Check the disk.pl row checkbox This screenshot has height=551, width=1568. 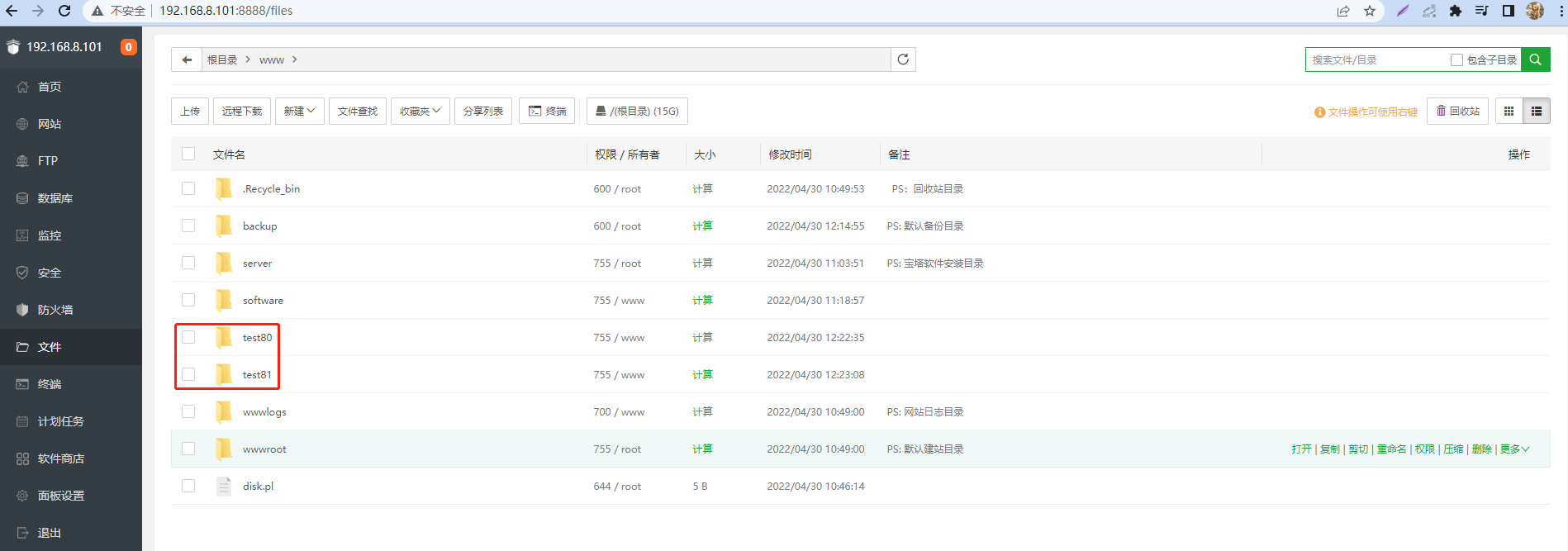tap(188, 486)
